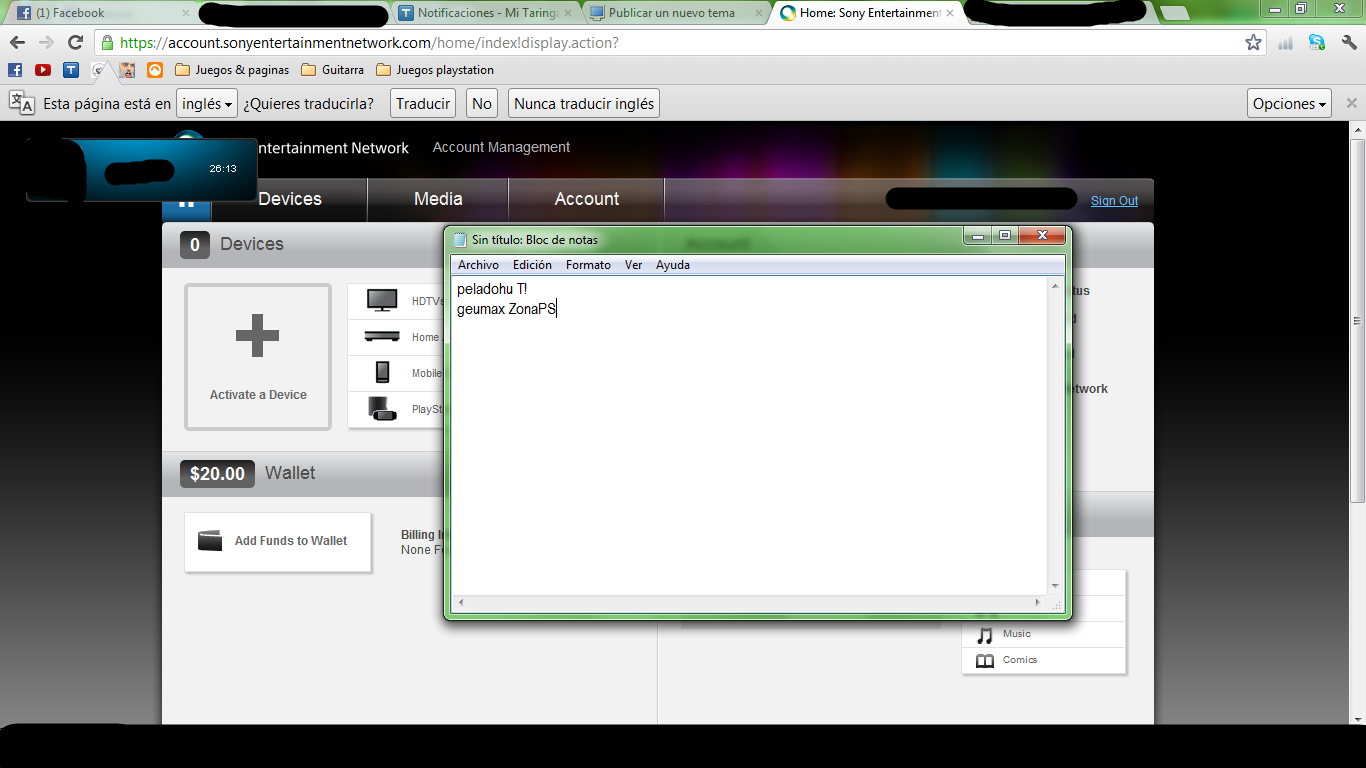Open the orange circular bookmark icon
Viewport: 1366px width, 768px height.
click(x=155, y=70)
